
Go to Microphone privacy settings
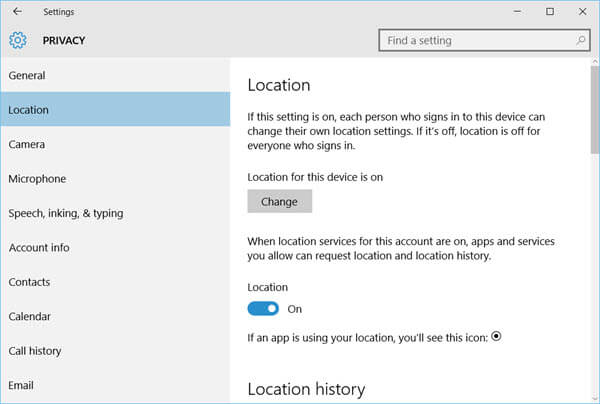click(x=115, y=179)
